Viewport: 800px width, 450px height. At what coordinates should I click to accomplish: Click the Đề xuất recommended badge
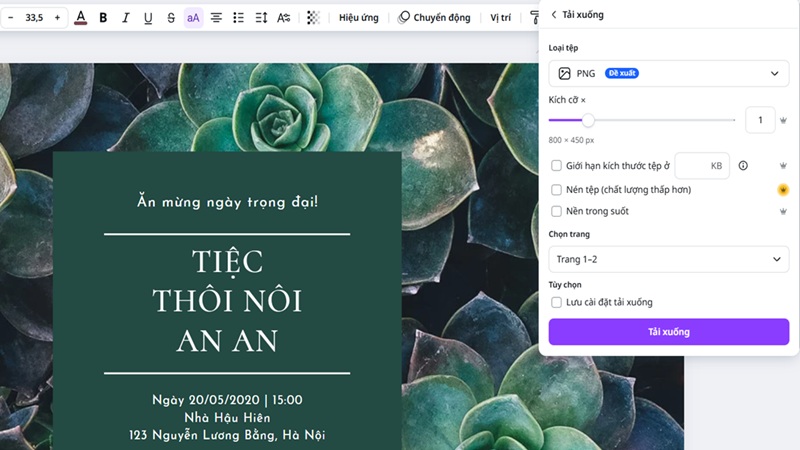pos(621,73)
